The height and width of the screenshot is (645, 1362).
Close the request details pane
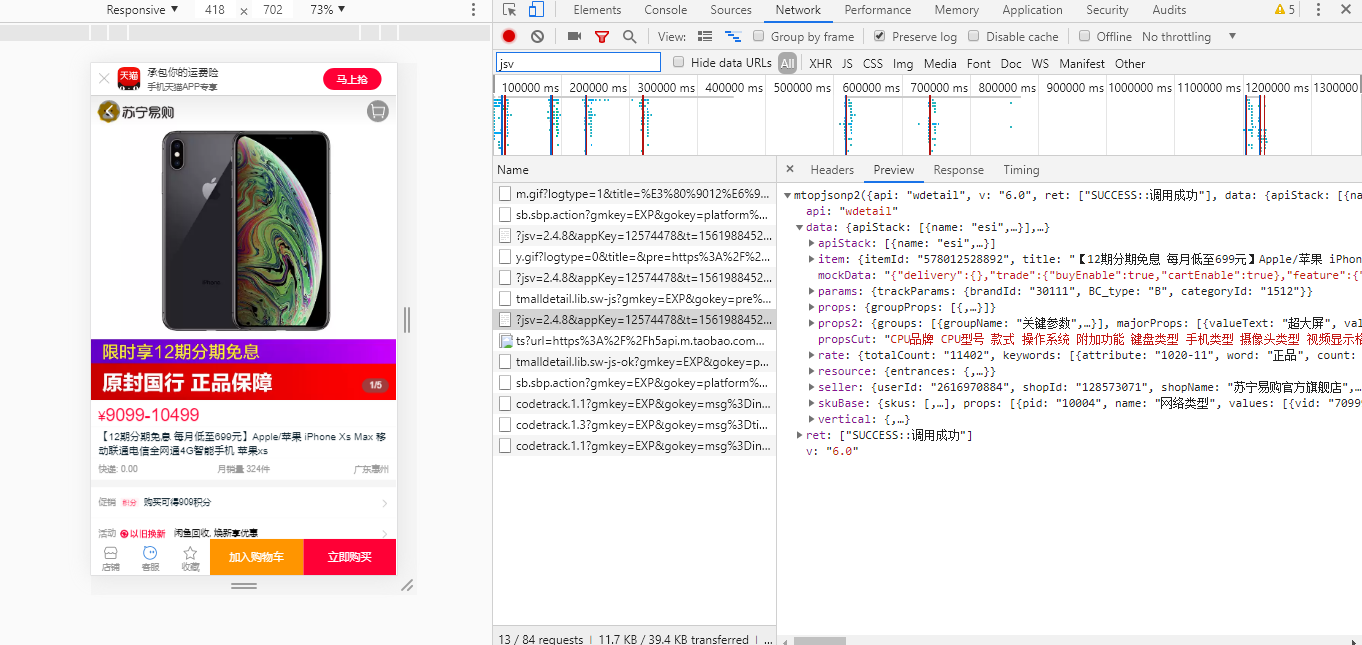tap(790, 169)
